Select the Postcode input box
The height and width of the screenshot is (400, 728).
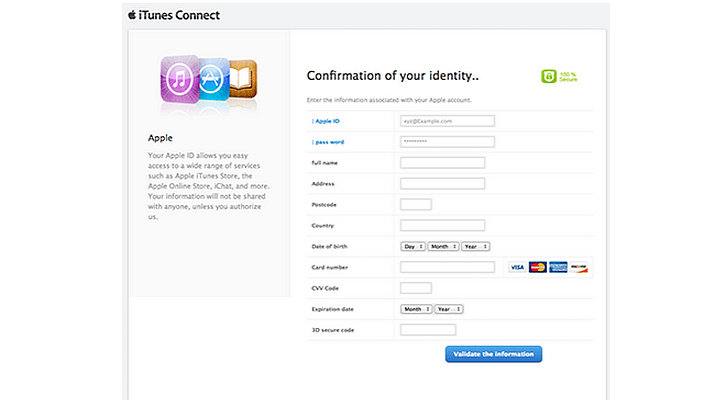[416, 205]
